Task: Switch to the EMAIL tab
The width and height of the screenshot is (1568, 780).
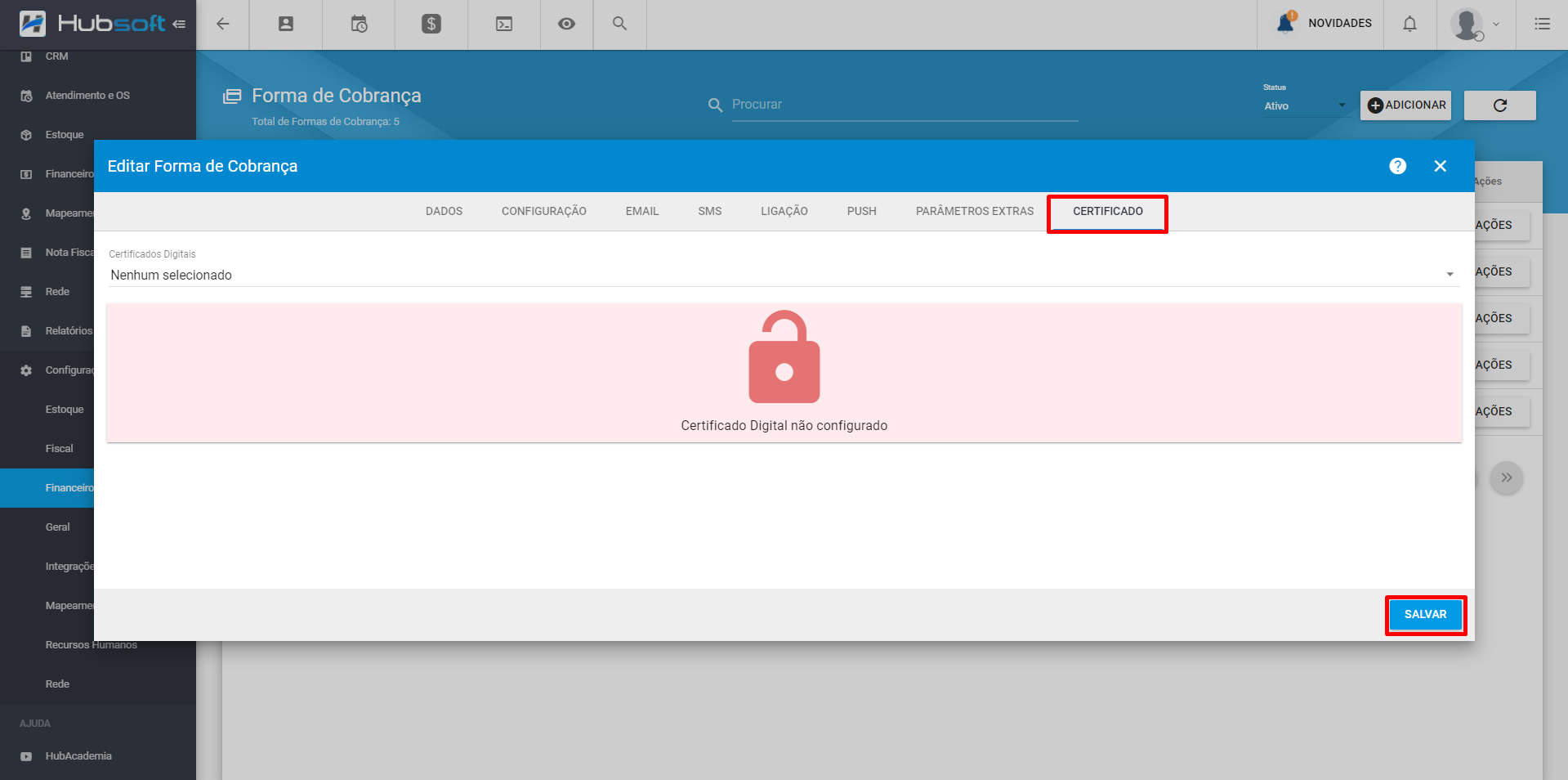Action: [641, 211]
